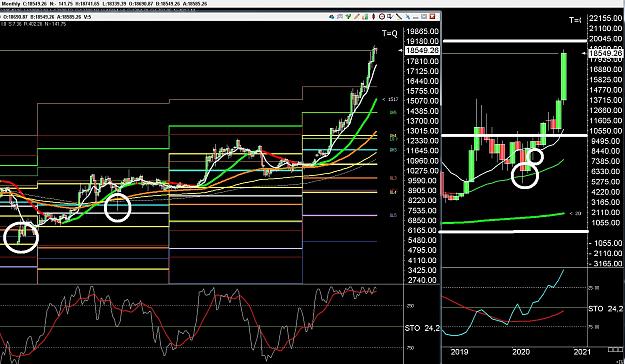The width and height of the screenshot is (625, 364).
Task: Click the 22155.00 label on right axis
Action: [x=605, y=18]
